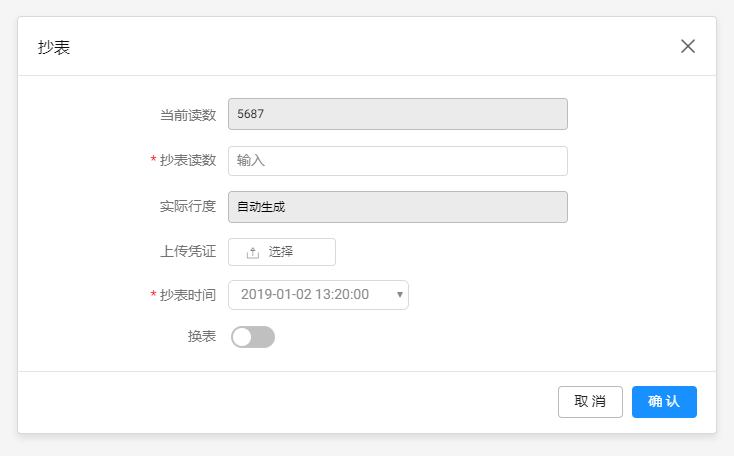Click the 当前读数 label
The height and width of the screenshot is (456, 734).
[188, 115]
